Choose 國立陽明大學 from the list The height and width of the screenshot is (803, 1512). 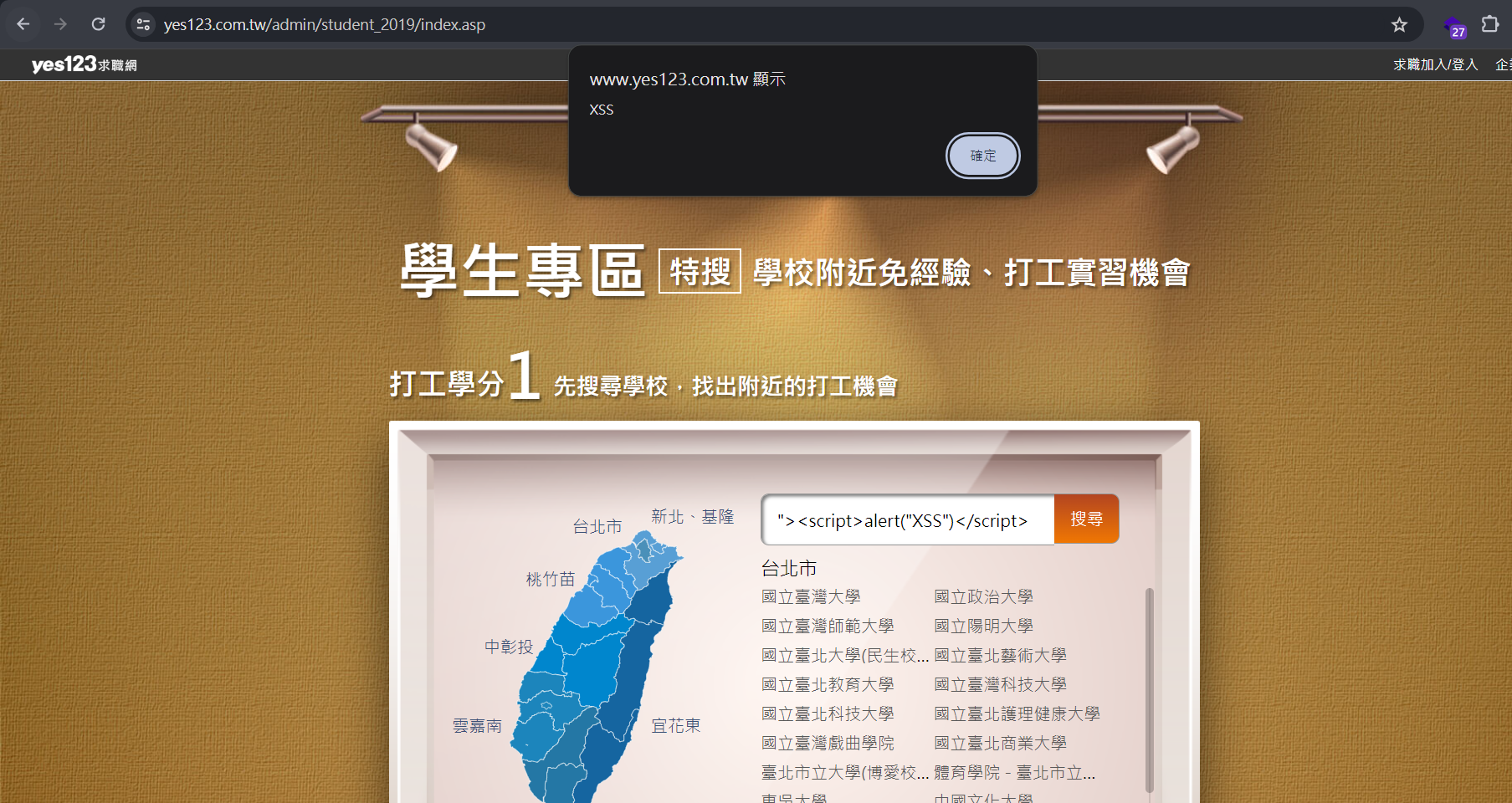click(983, 626)
